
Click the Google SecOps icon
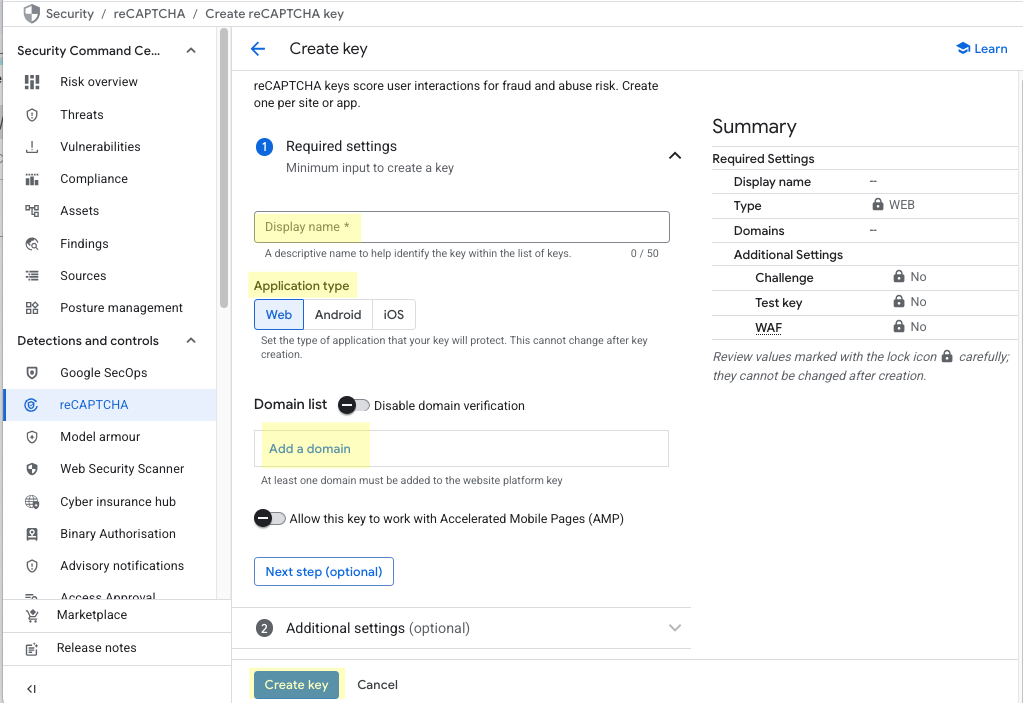pyautogui.click(x=32, y=372)
